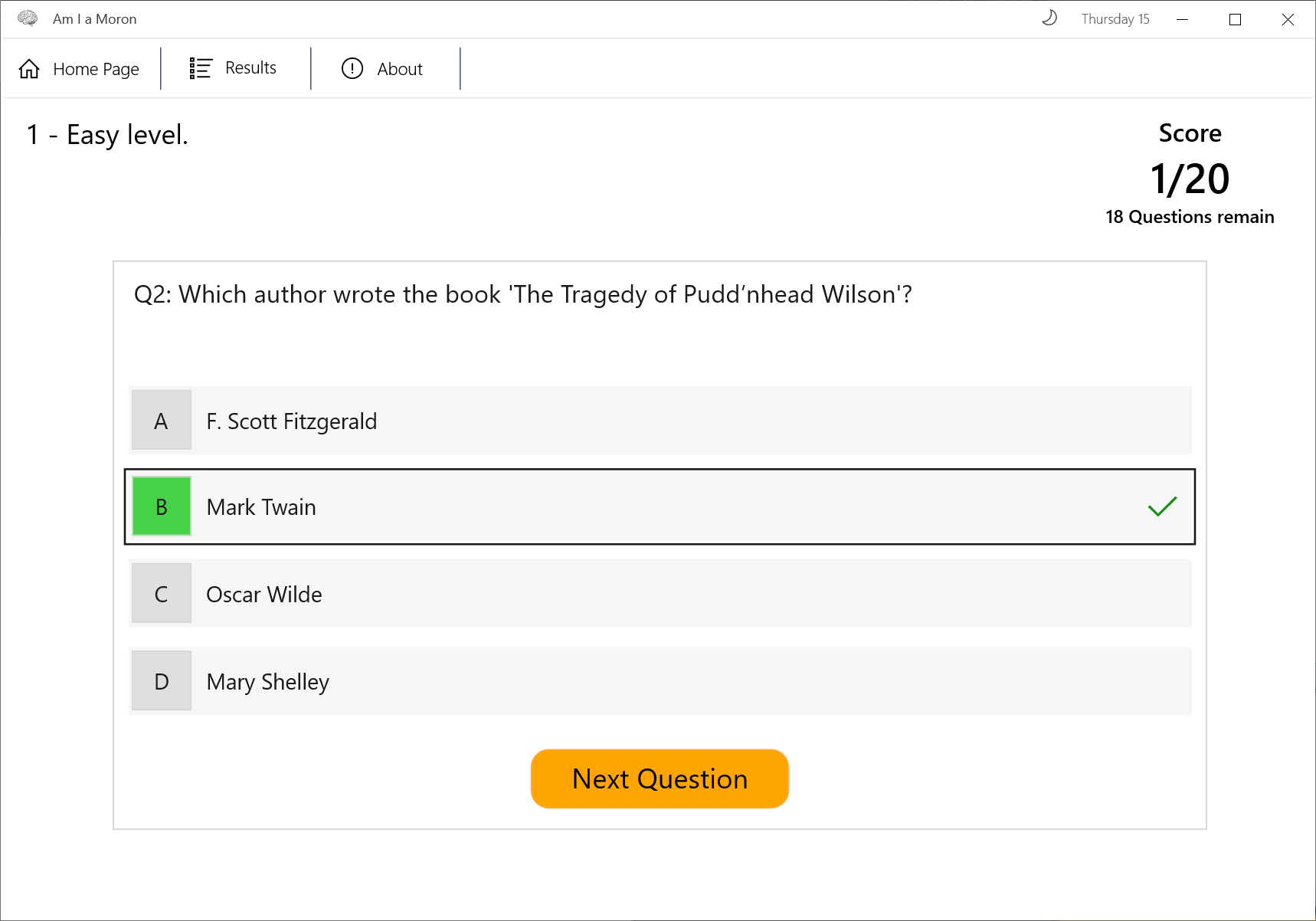The image size is (1316, 921).
Task: Select the green B answer tile
Action: (162, 506)
